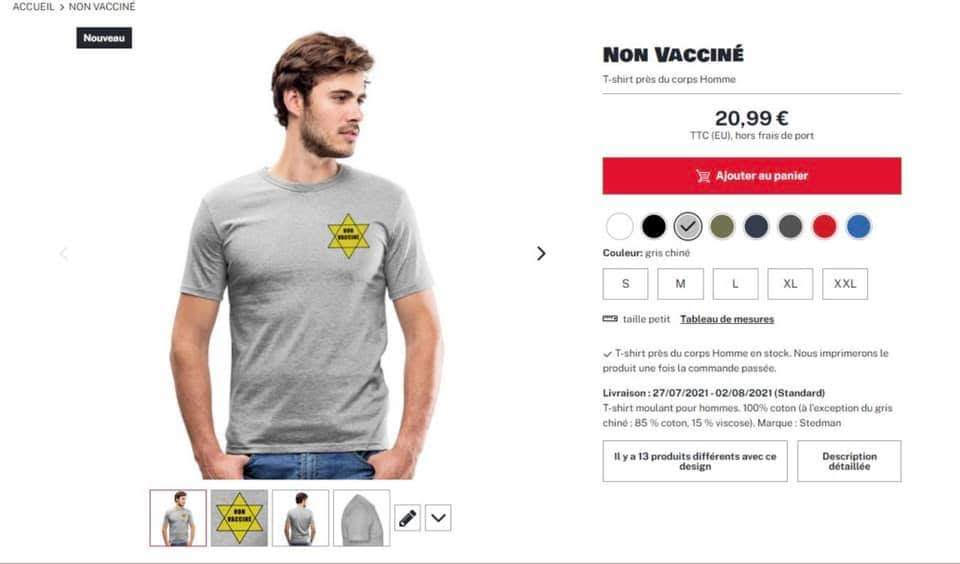This screenshot has width=960, height=564.
Task: Pick the olive green color option
Action: click(722, 227)
